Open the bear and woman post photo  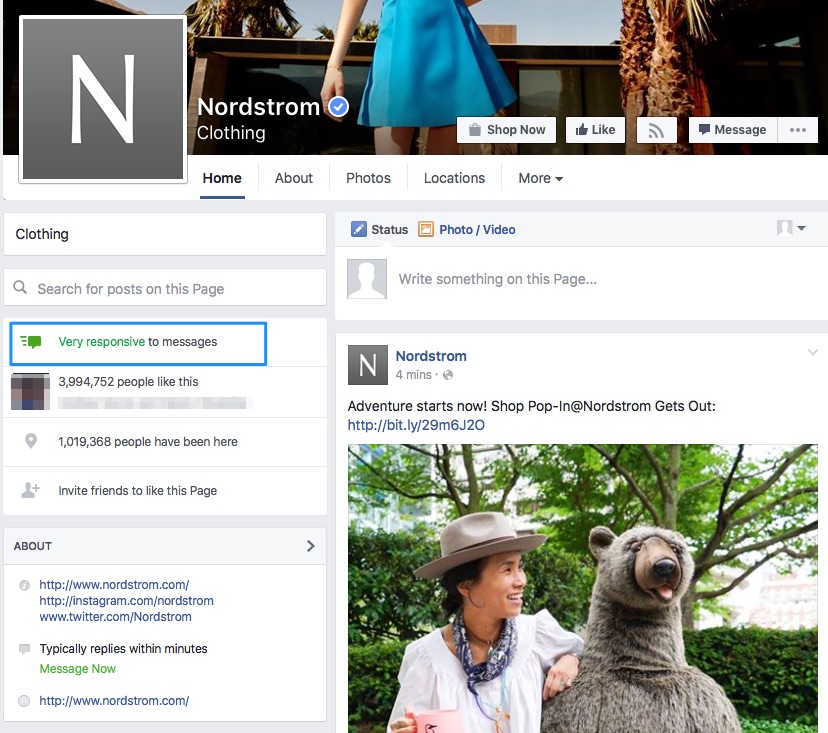(582, 588)
